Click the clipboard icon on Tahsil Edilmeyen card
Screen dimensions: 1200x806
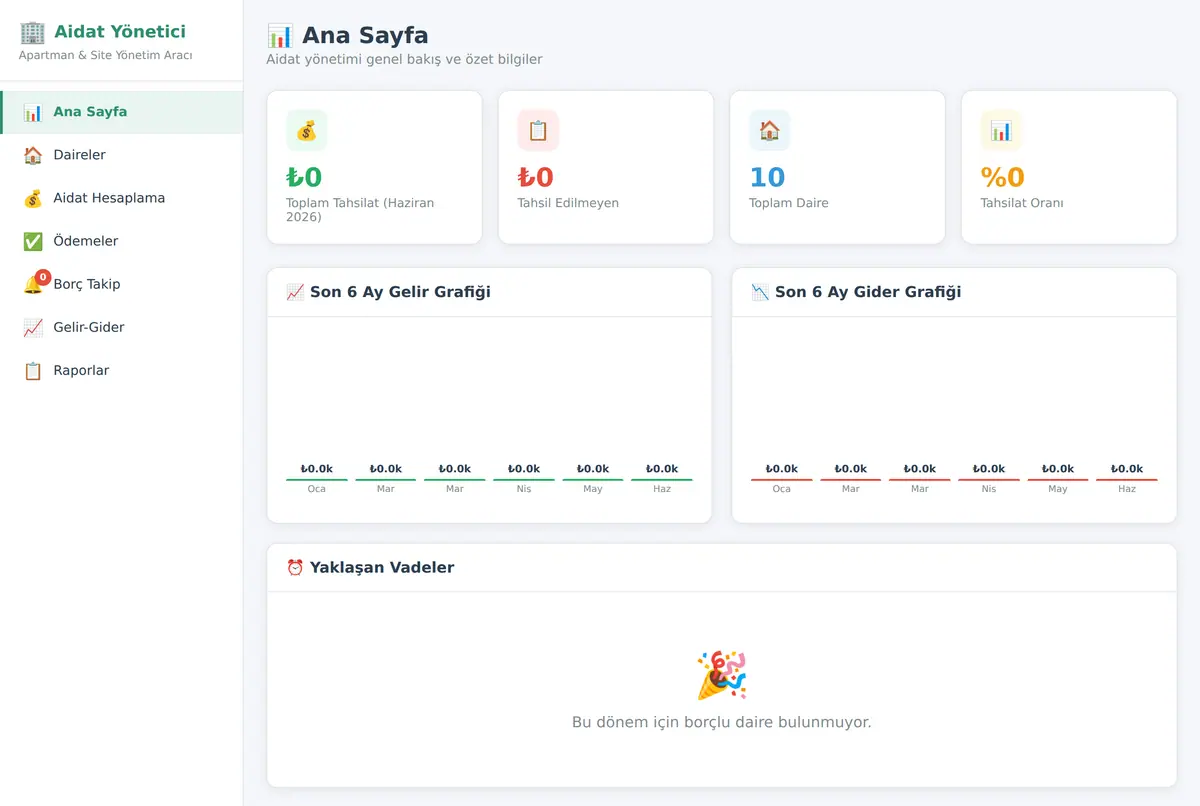click(x=538, y=131)
